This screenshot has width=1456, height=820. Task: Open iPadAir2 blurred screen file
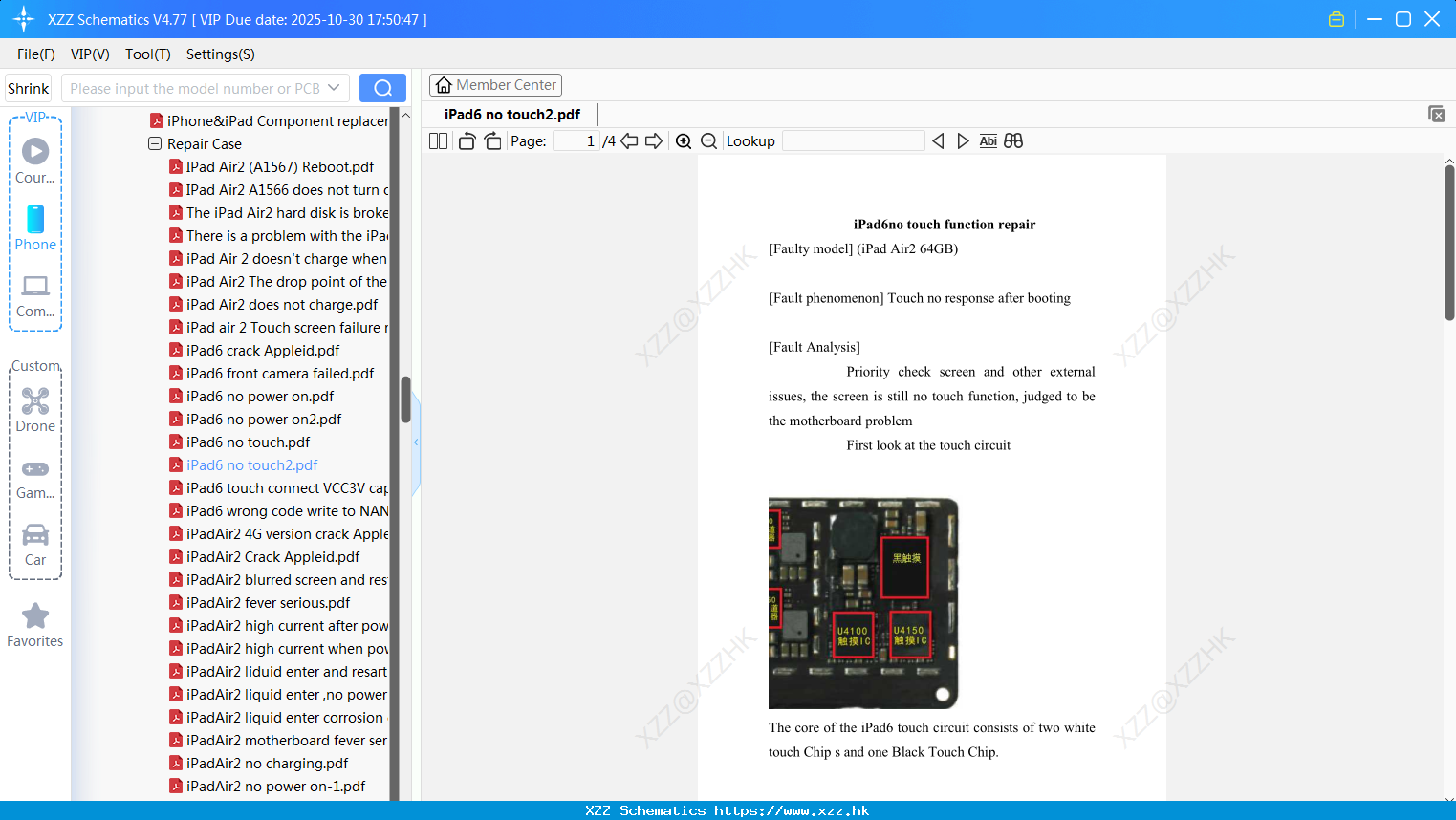click(279, 580)
